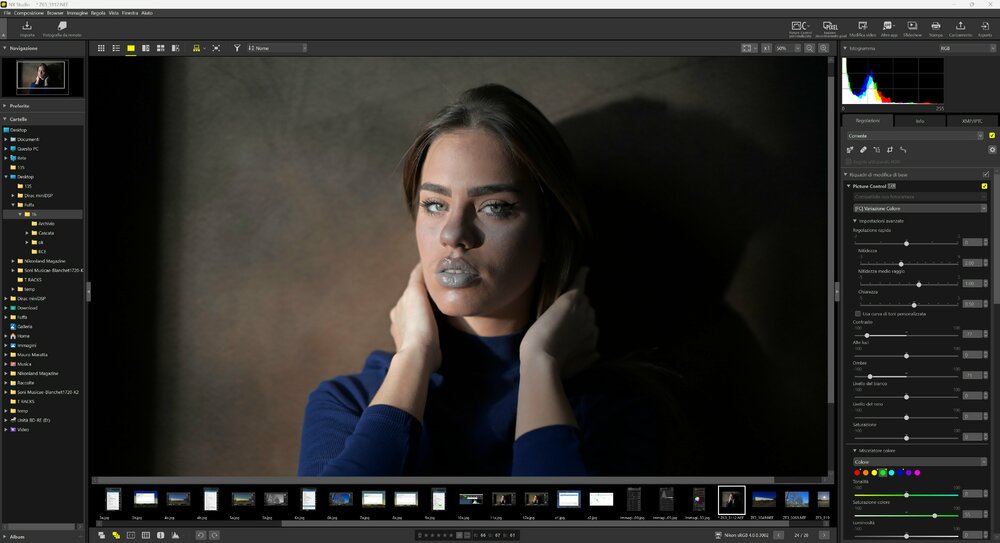Click the Stampa printer icon
1000x543 pixels.
pyautogui.click(x=936, y=28)
